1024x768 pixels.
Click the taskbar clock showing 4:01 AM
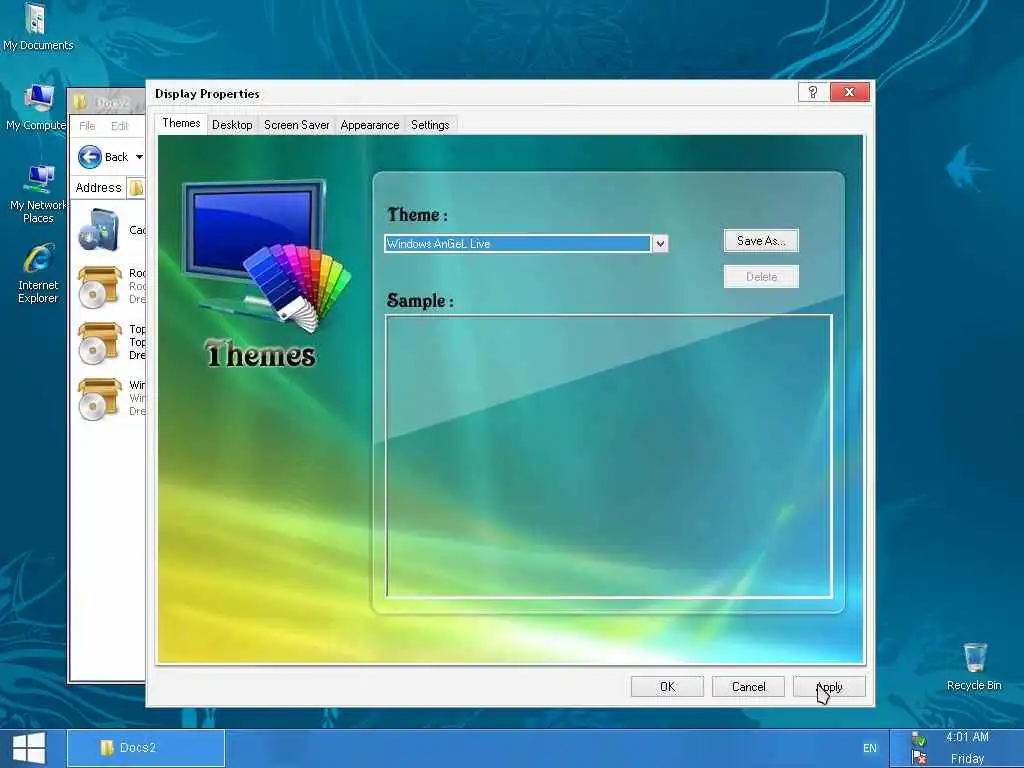[967, 737]
